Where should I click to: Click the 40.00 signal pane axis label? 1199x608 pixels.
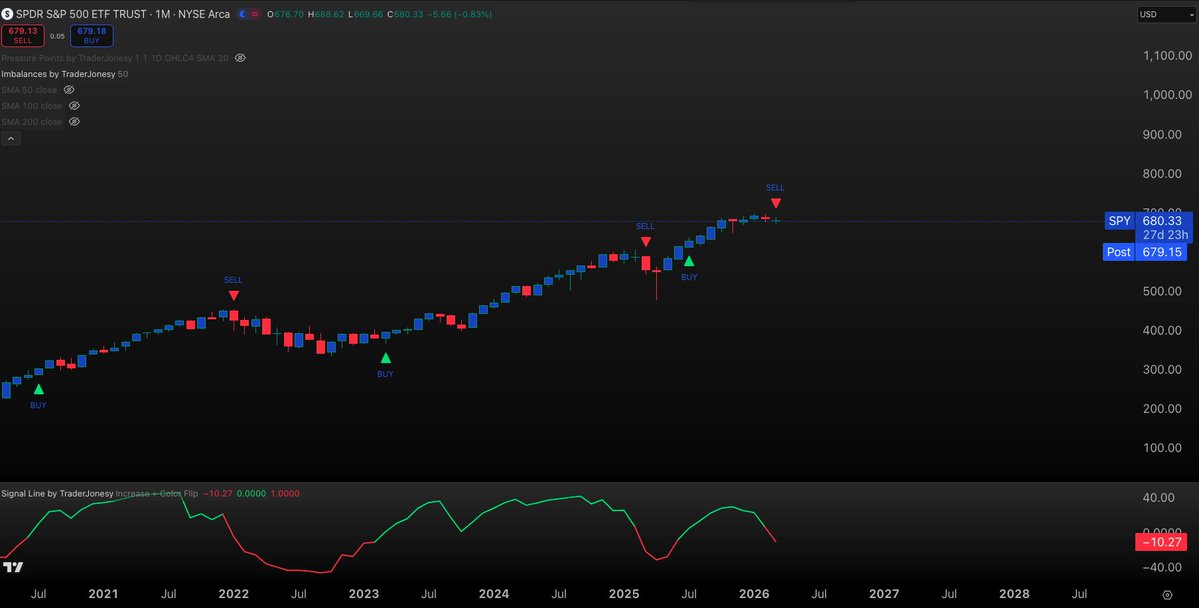[x=1158, y=498]
